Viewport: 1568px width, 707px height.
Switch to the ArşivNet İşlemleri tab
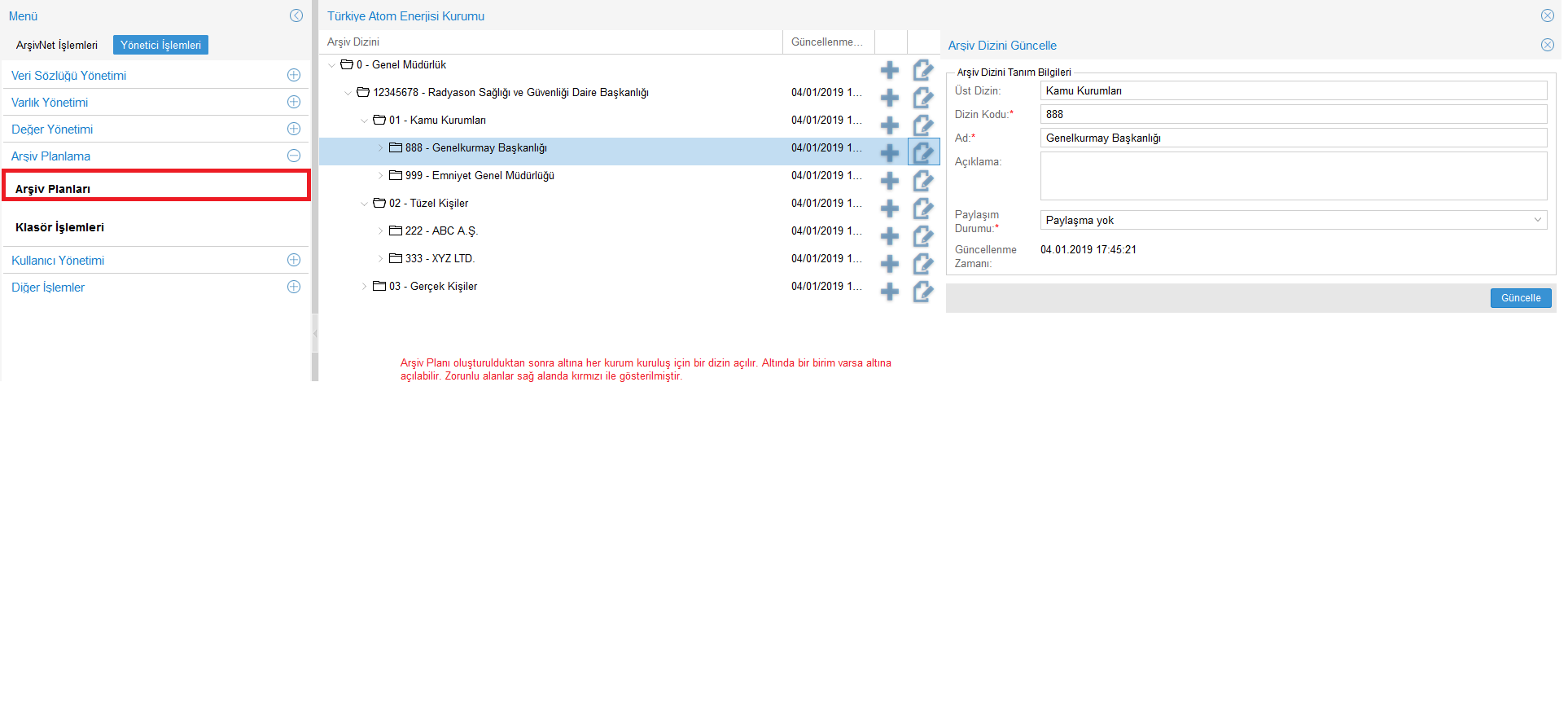coord(57,45)
